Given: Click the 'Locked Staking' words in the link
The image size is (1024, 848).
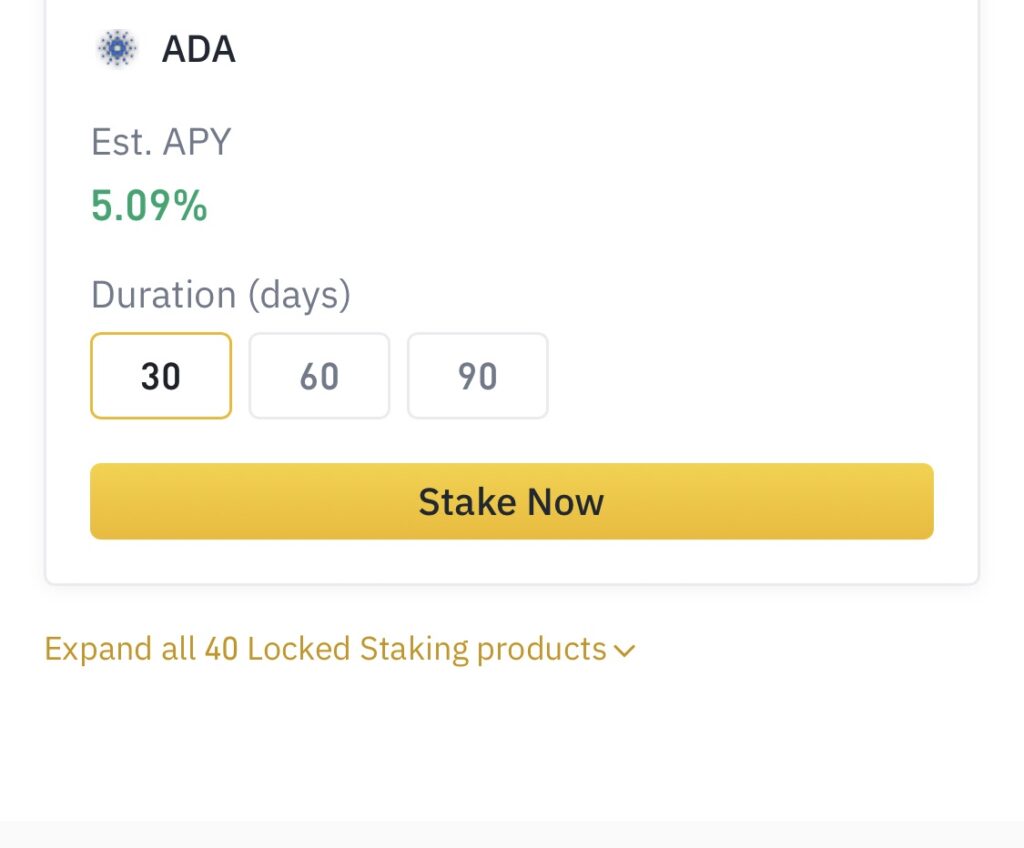Looking at the screenshot, I should coord(358,650).
